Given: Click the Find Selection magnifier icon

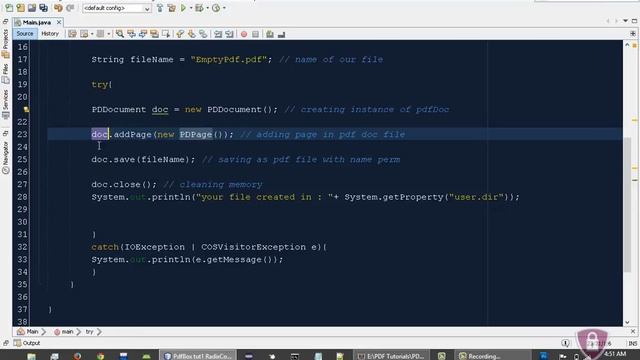Looking at the screenshot, I should tap(120, 34).
